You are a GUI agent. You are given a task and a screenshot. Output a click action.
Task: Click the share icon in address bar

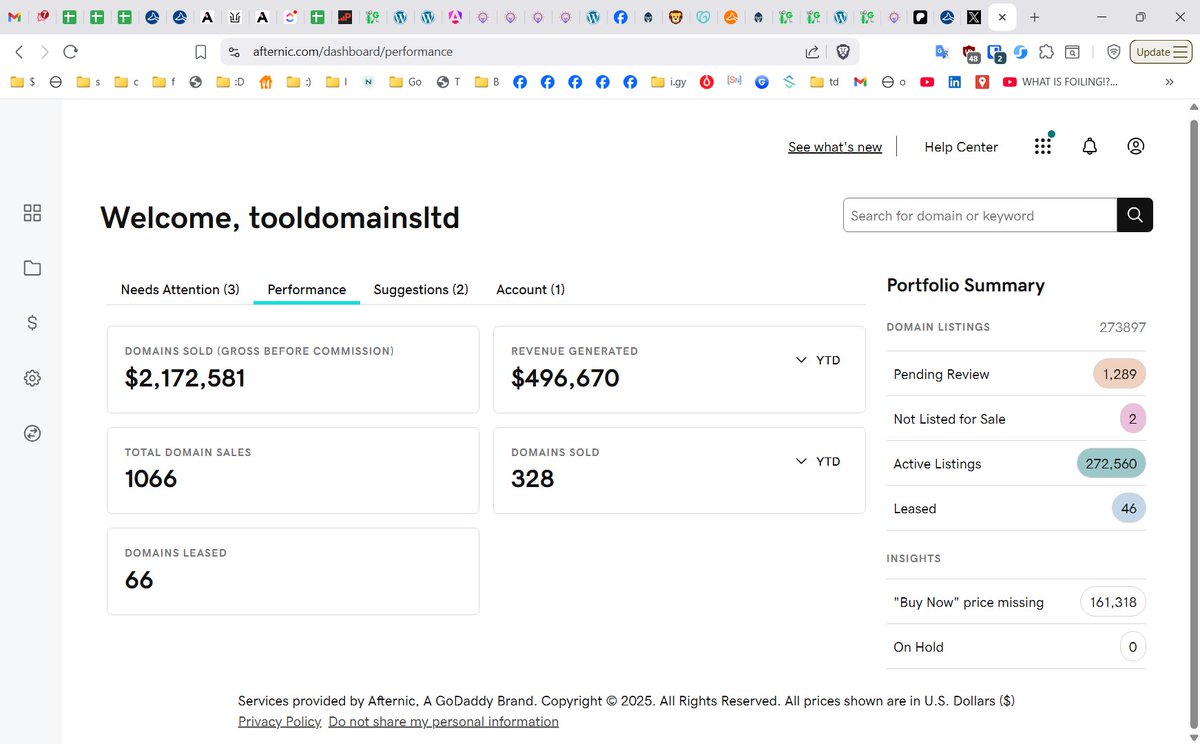[x=812, y=52]
